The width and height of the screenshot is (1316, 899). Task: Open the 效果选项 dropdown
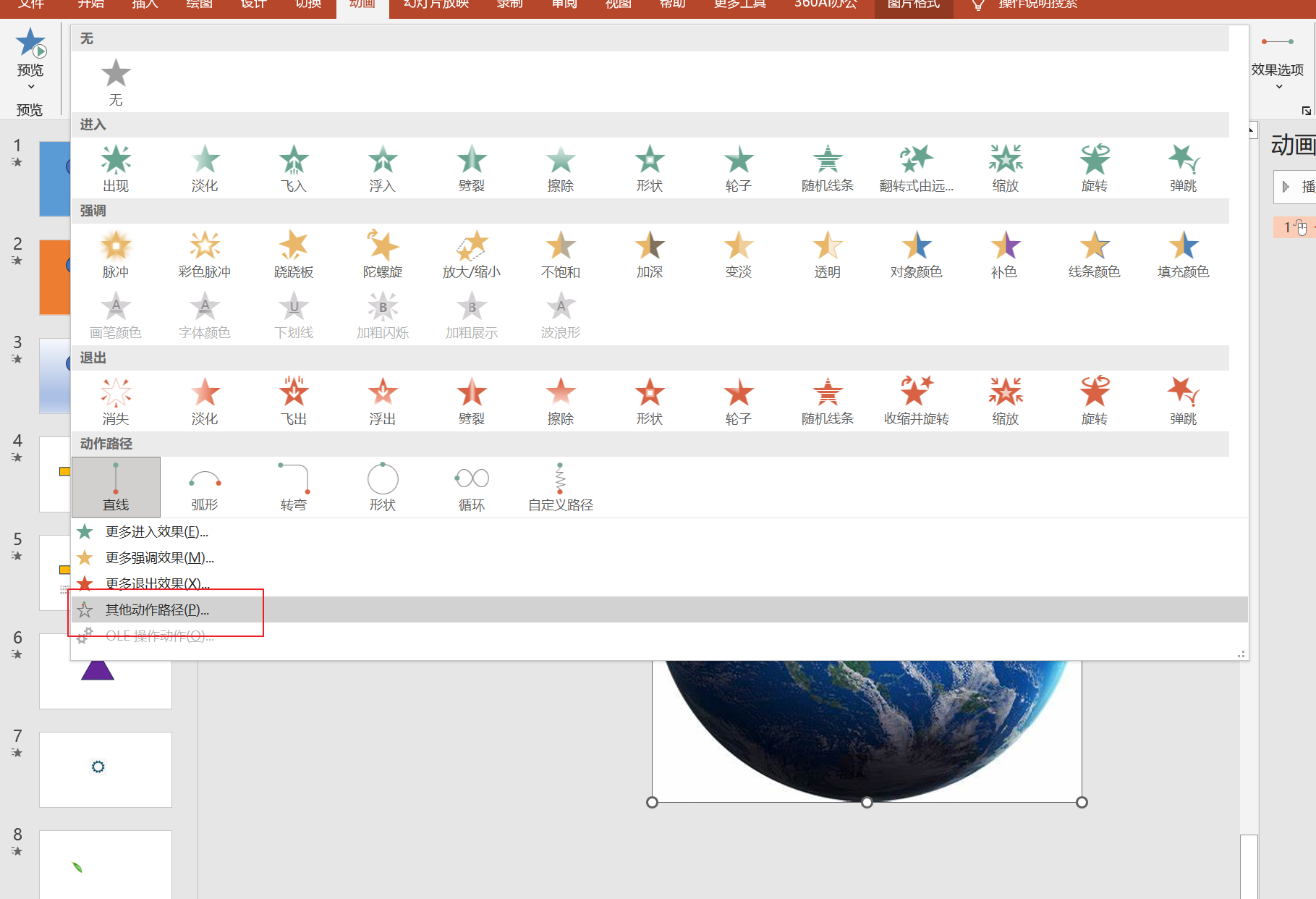pyautogui.click(x=1278, y=64)
